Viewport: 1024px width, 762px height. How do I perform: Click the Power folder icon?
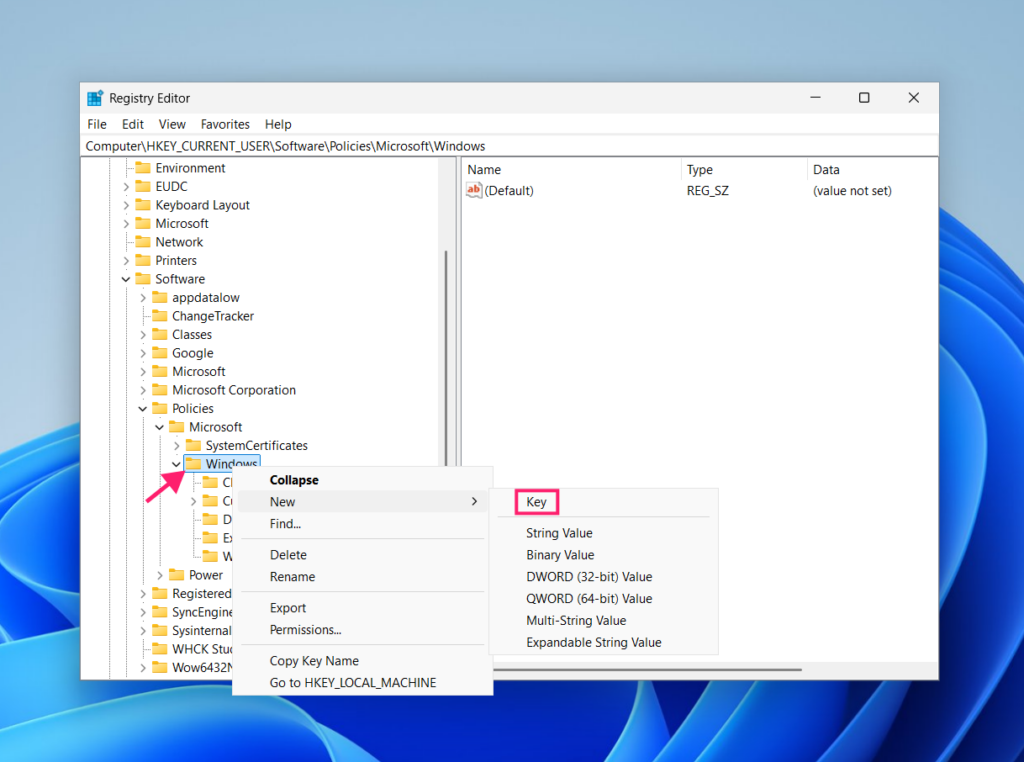pos(176,575)
